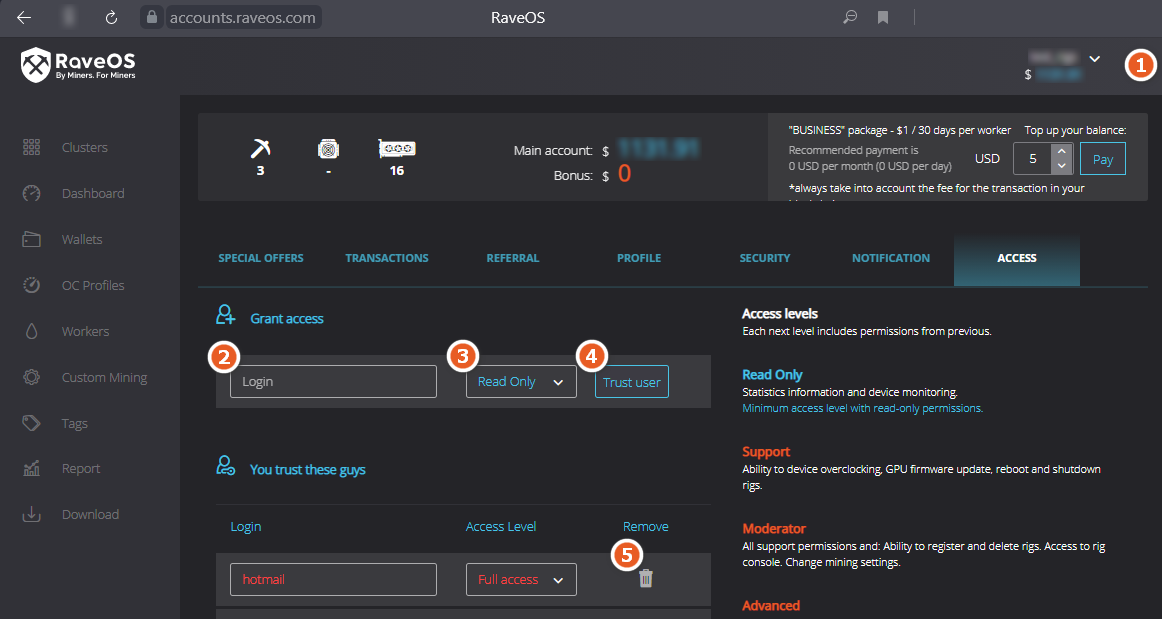This screenshot has width=1162, height=619.
Task: Click the Advanced access level heading
Action: (771, 606)
